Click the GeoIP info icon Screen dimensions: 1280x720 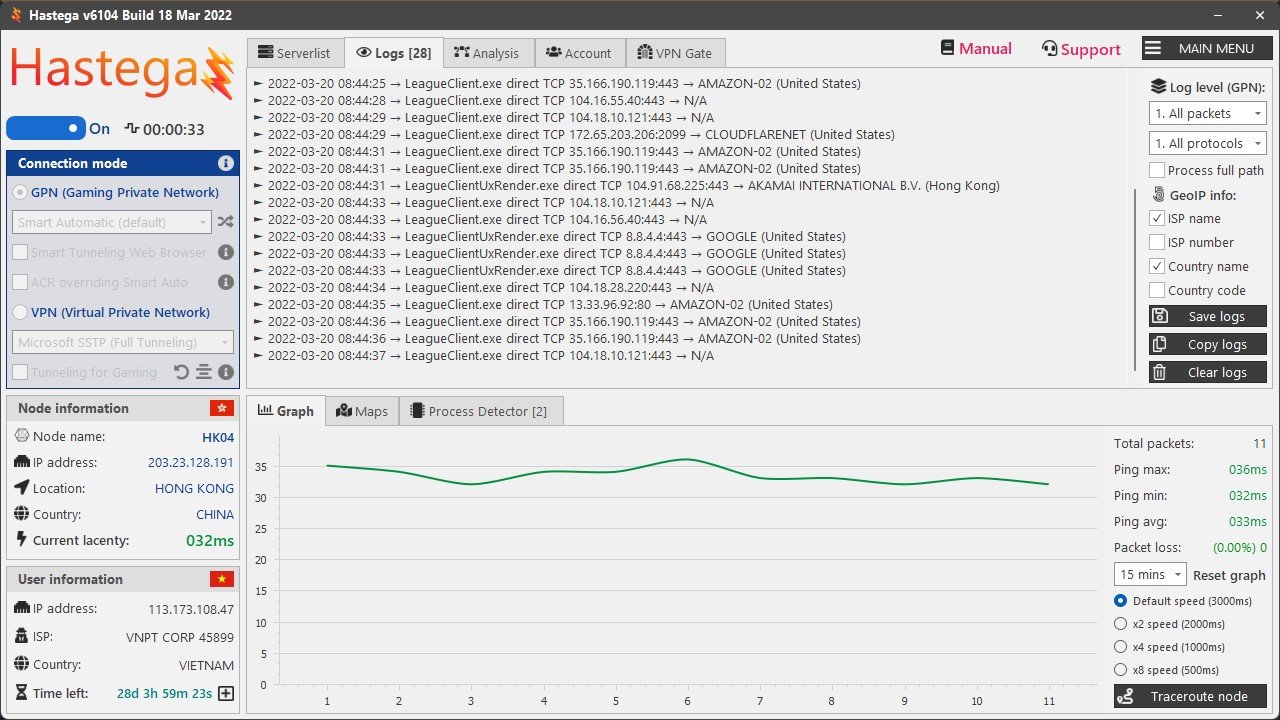coord(1159,195)
